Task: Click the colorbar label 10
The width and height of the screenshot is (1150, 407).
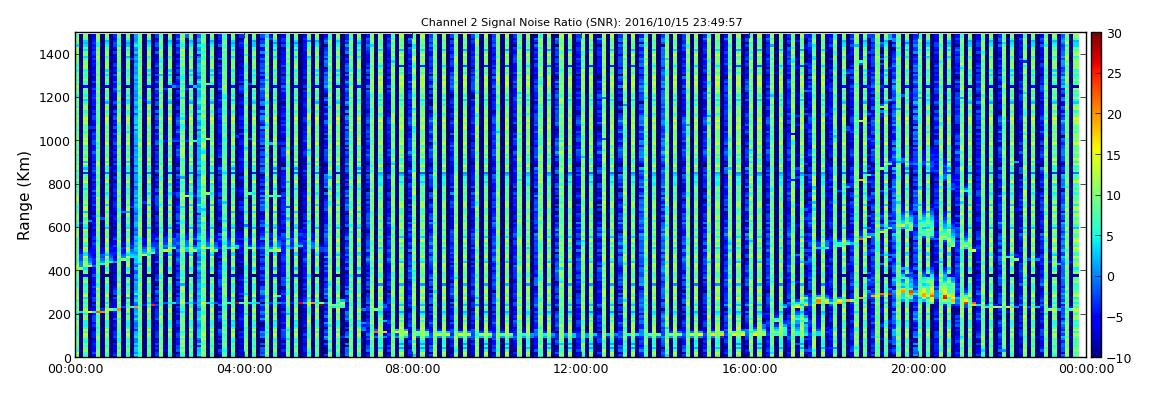Action: pyautogui.click(x=1115, y=195)
